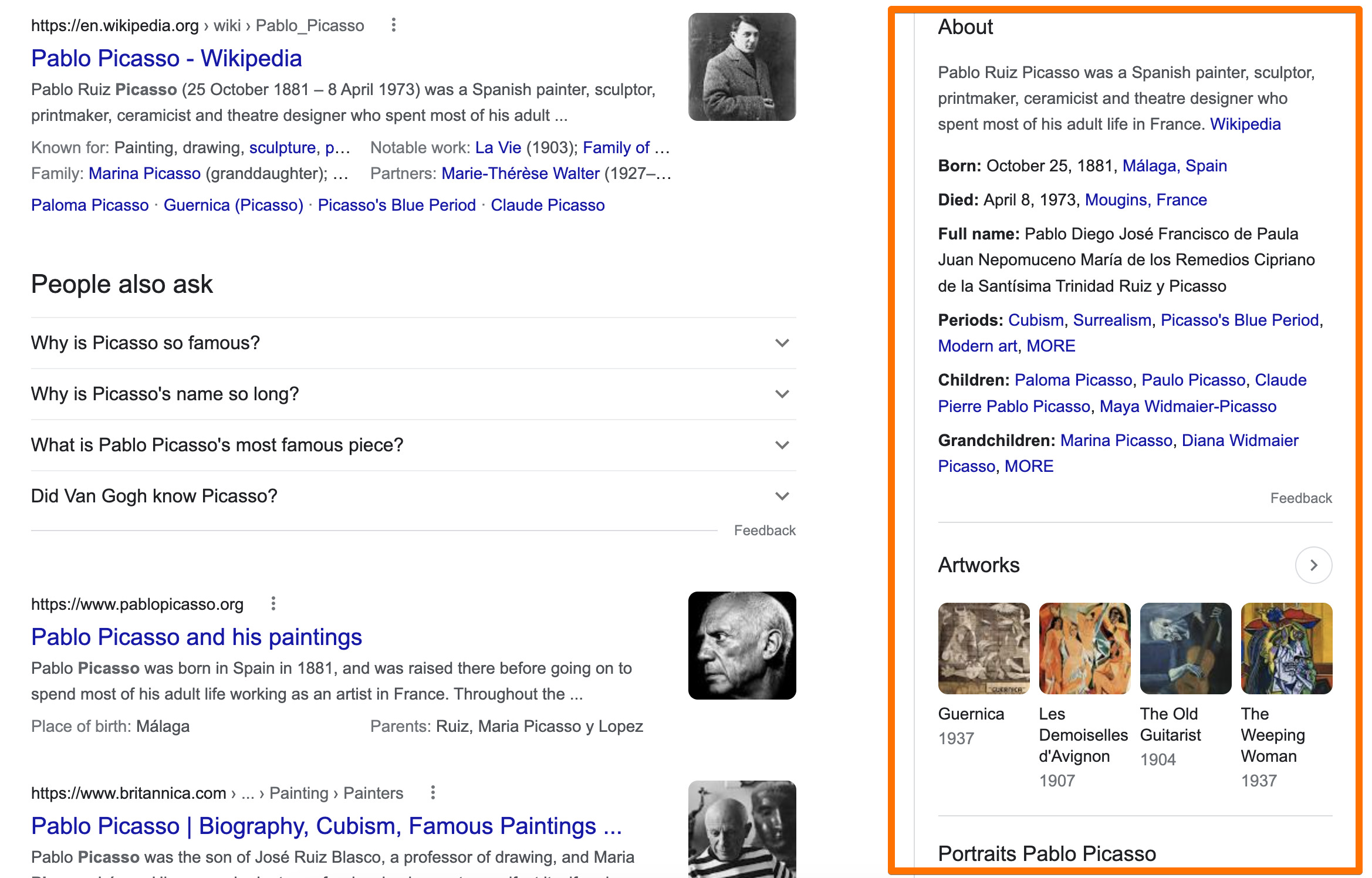Open the Marie-Thérèse Walter partner link
The height and width of the screenshot is (878, 1372).
tap(519, 173)
